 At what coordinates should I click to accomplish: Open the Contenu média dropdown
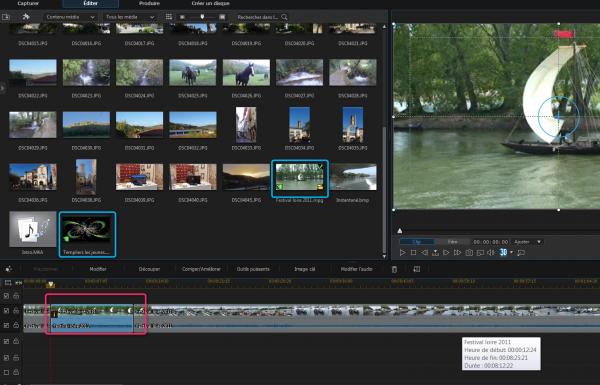coord(70,17)
